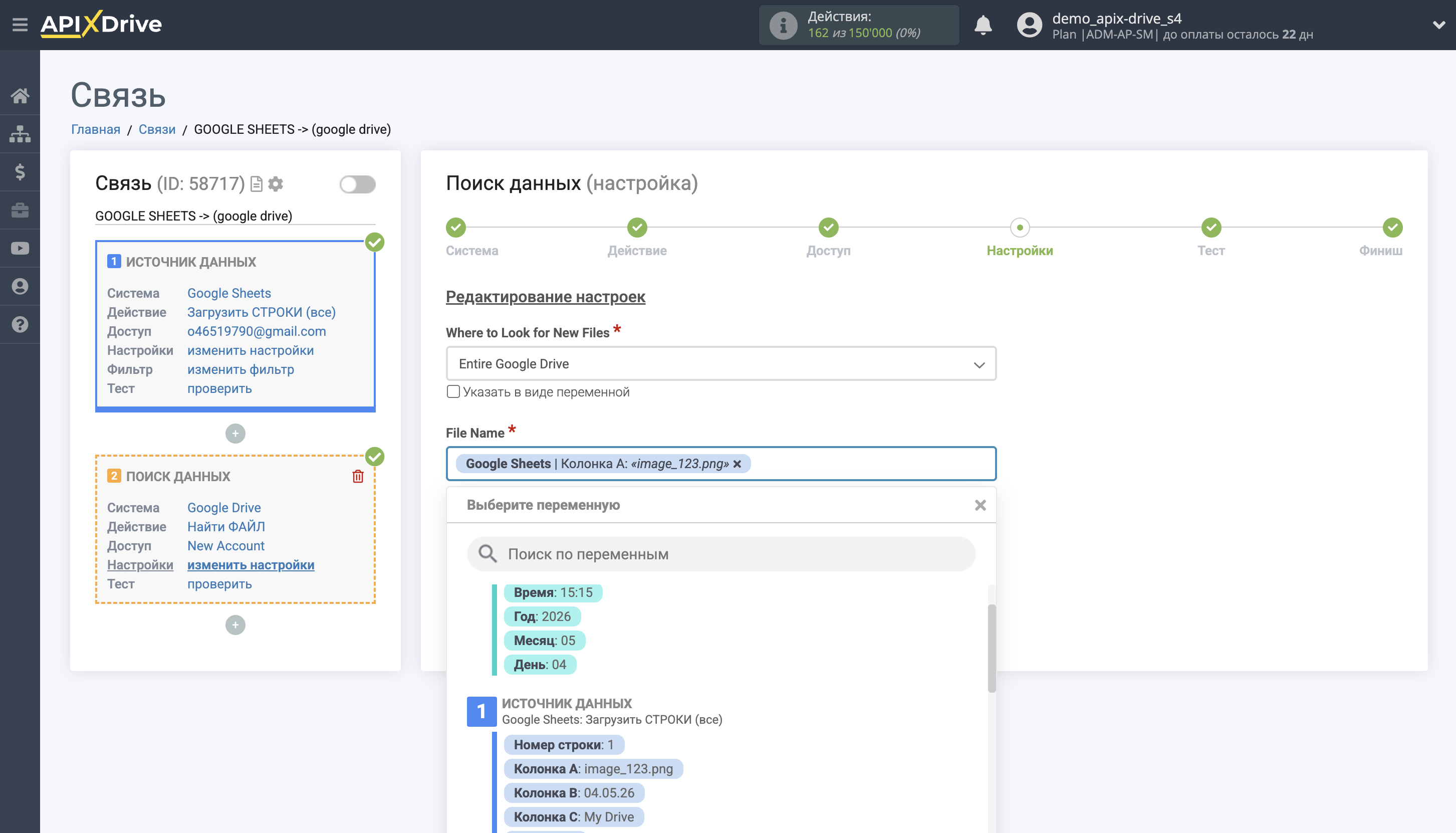Click source проверить test link
The image size is (1456, 833).
tap(219, 388)
